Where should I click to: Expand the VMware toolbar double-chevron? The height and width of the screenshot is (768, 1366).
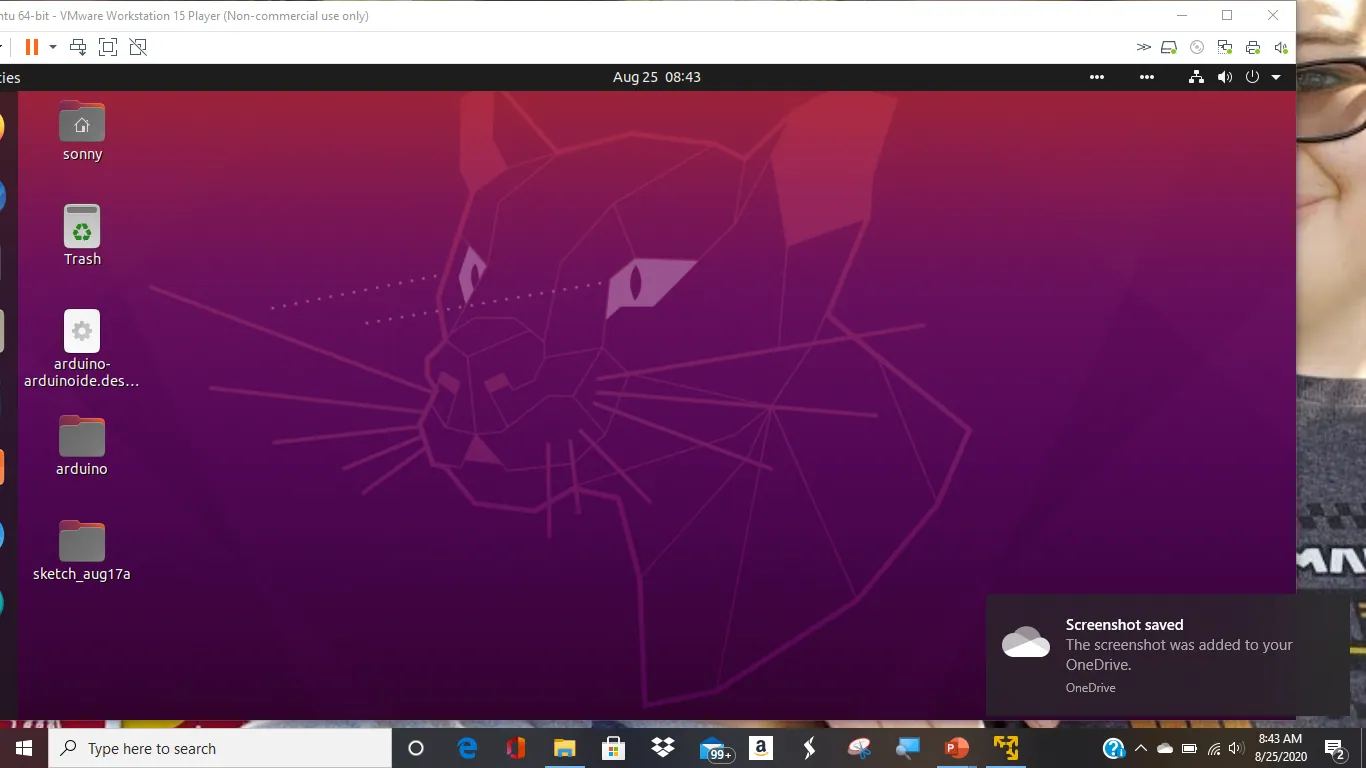(x=1144, y=47)
